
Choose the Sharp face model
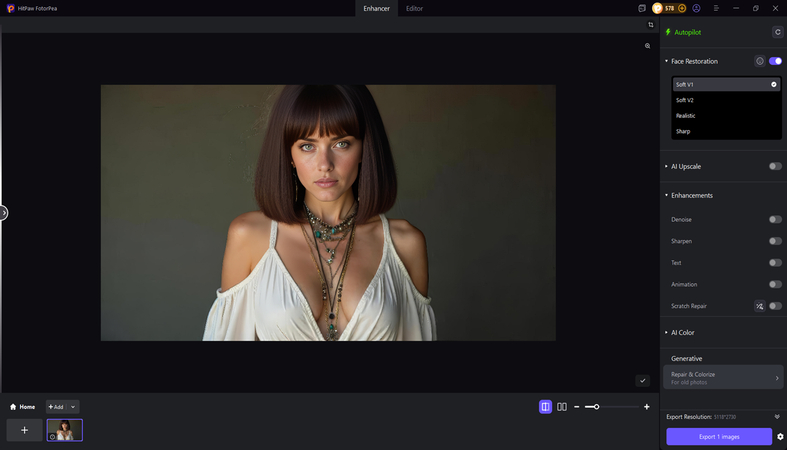pos(726,131)
